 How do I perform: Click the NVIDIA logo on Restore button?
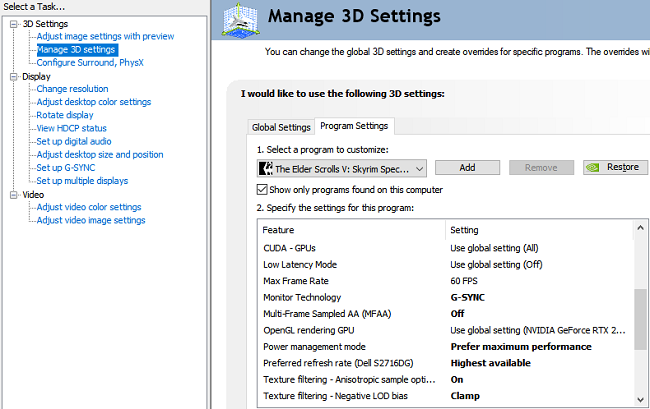pyautogui.click(x=593, y=168)
